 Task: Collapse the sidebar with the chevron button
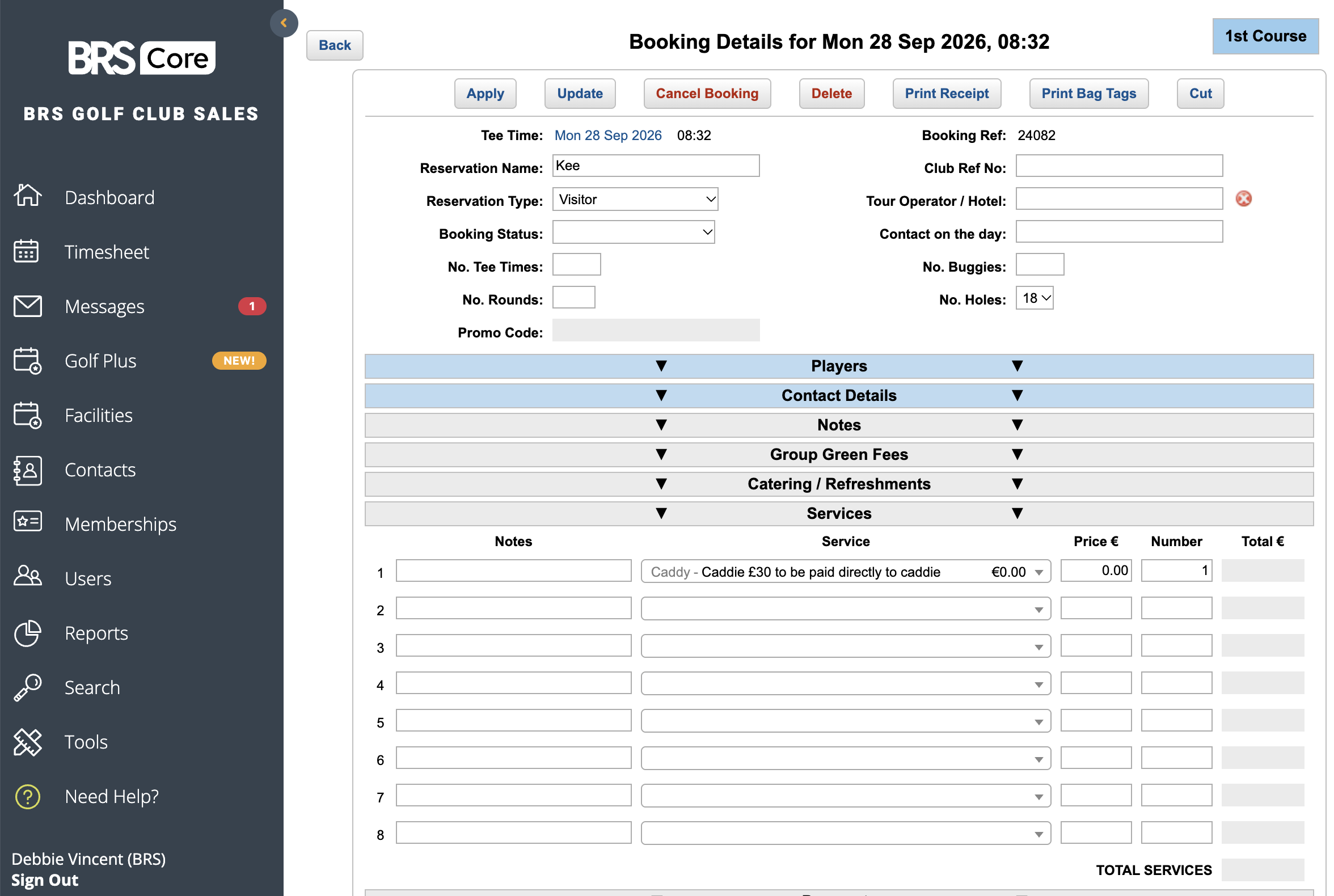pos(284,23)
